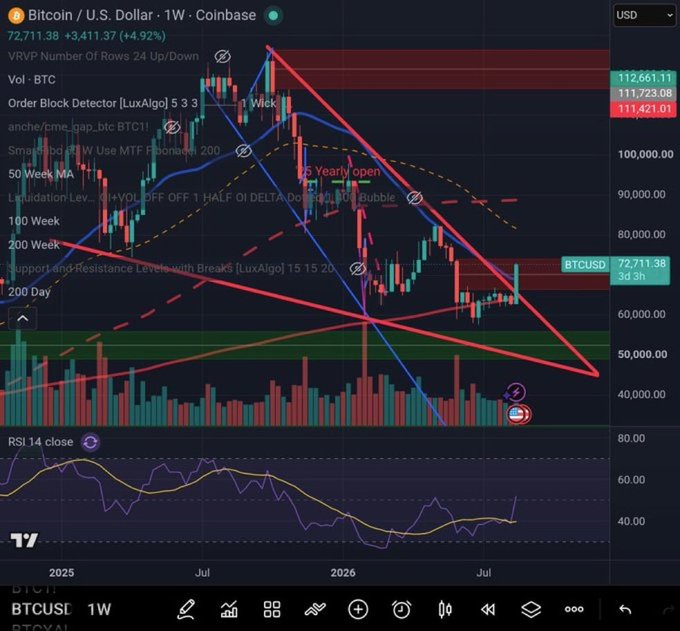The width and height of the screenshot is (680, 631).
Task: Open indicators icon in bottom toolbar
Action: 315,610
